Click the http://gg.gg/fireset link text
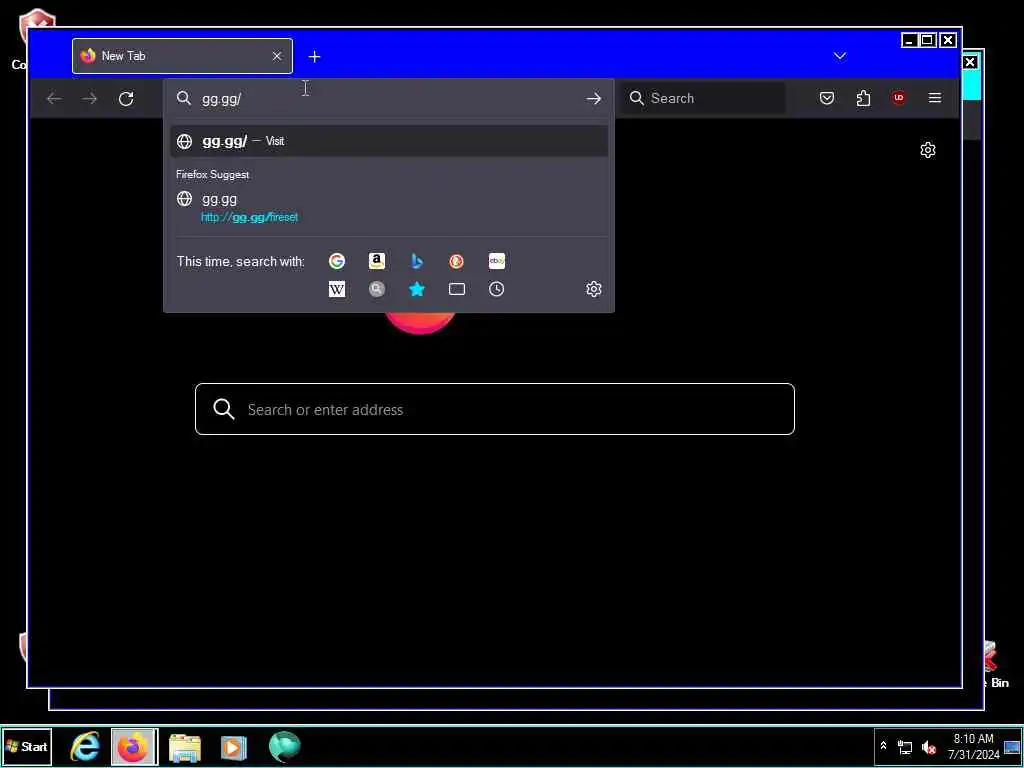 249,217
